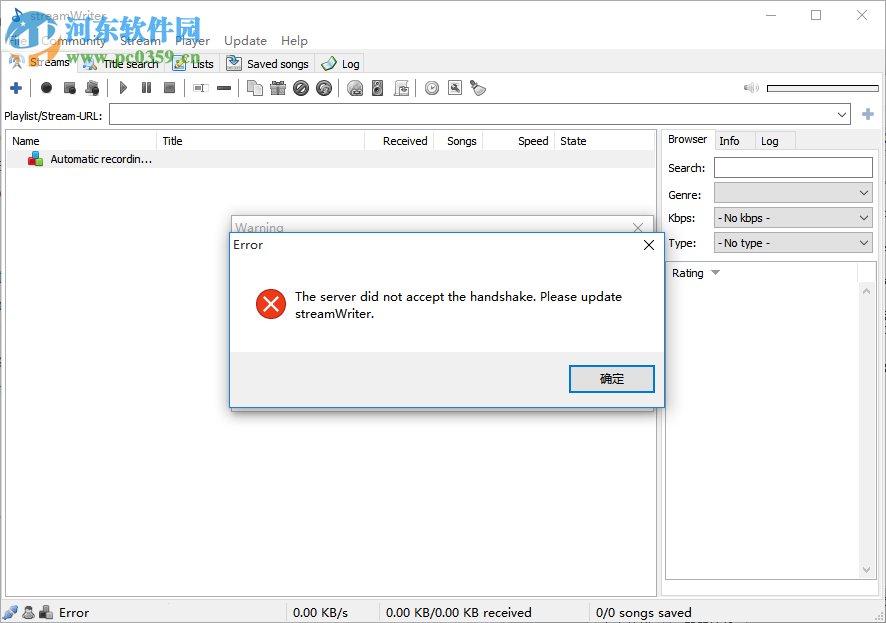Screen dimensions: 886x623
Task: Switch to the Saved songs tab
Action: (268, 62)
